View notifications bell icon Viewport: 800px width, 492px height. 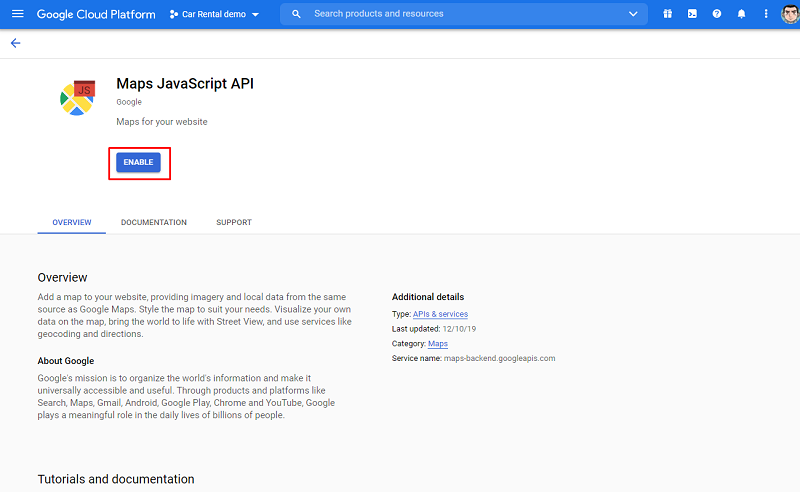click(x=741, y=14)
